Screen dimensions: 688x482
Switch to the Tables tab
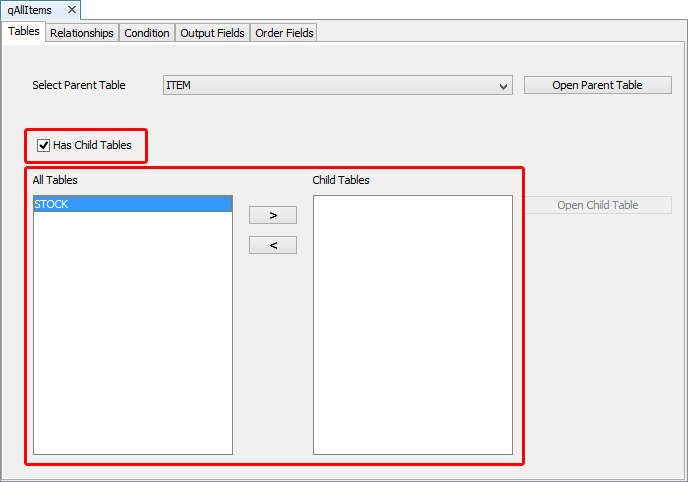pyautogui.click(x=23, y=32)
